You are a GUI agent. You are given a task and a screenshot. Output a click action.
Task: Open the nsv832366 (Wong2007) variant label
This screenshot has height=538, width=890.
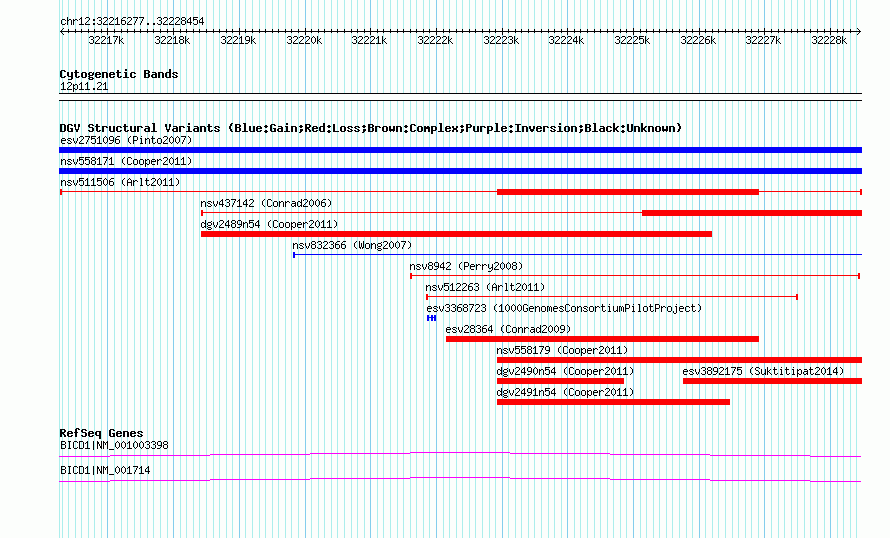pos(352,245)
